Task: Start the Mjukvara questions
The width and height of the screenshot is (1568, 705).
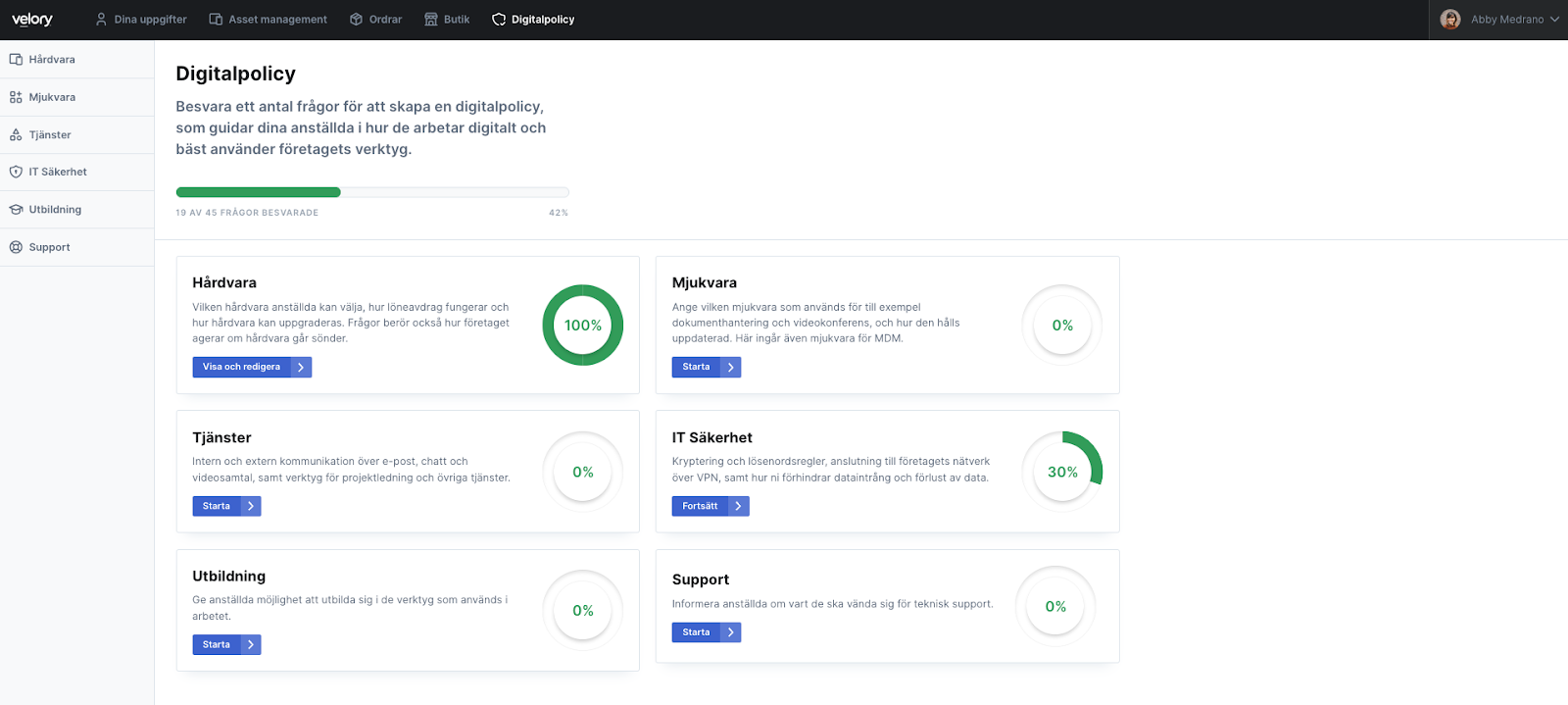Action: pyautogui.click(x=707, y=367)
